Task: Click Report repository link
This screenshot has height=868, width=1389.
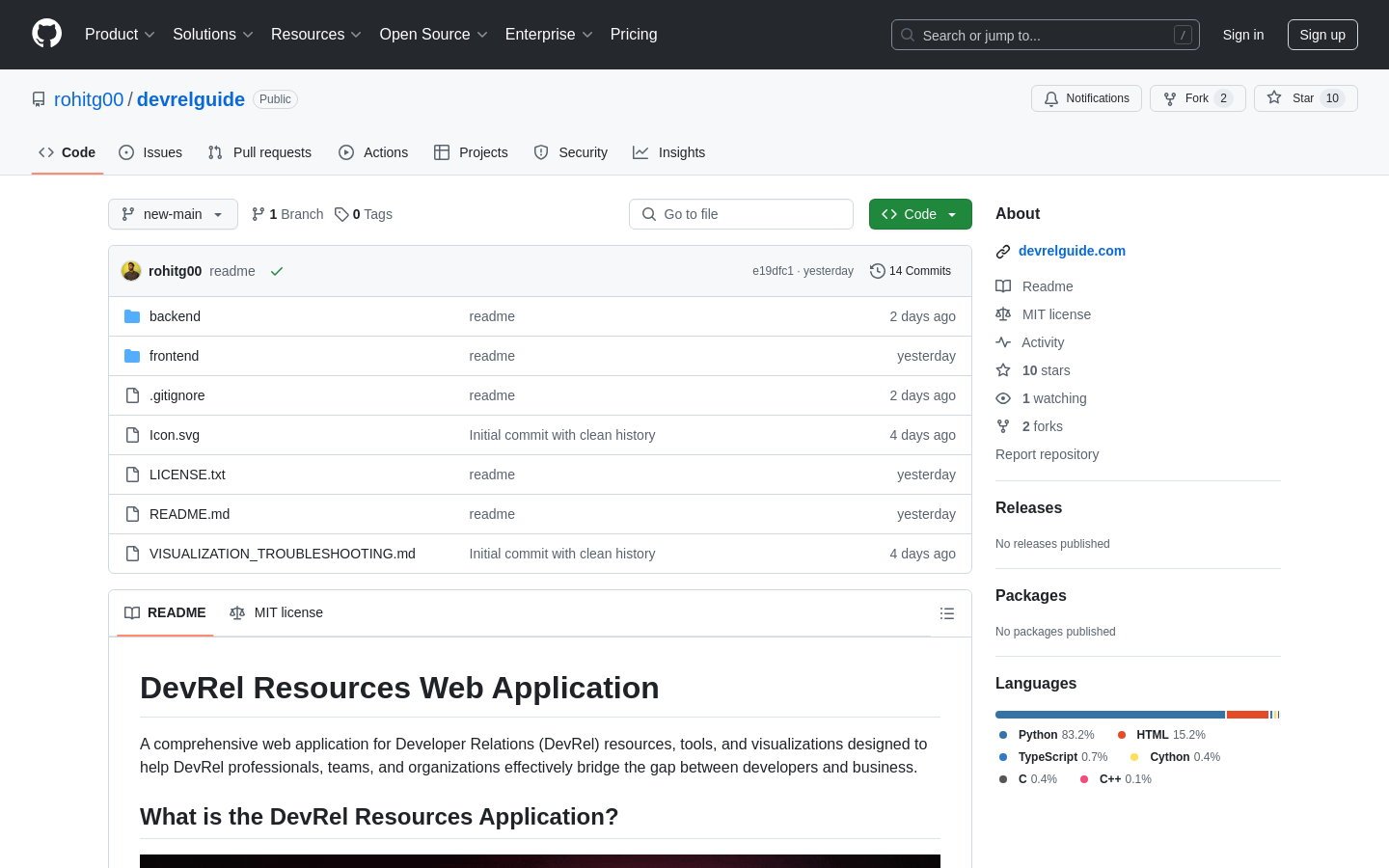Action: tap(1047, 454)
